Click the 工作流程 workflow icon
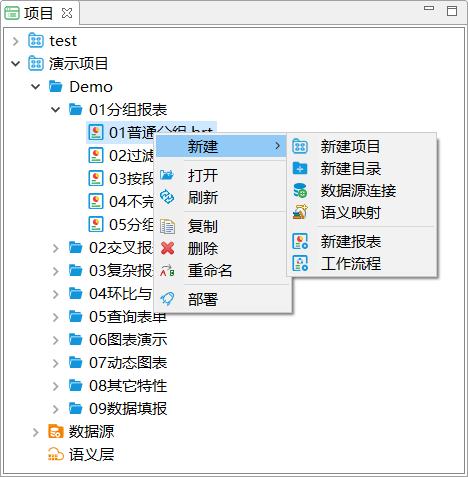The height and width of the screenshot is (477, 468). tap(300, 263)
